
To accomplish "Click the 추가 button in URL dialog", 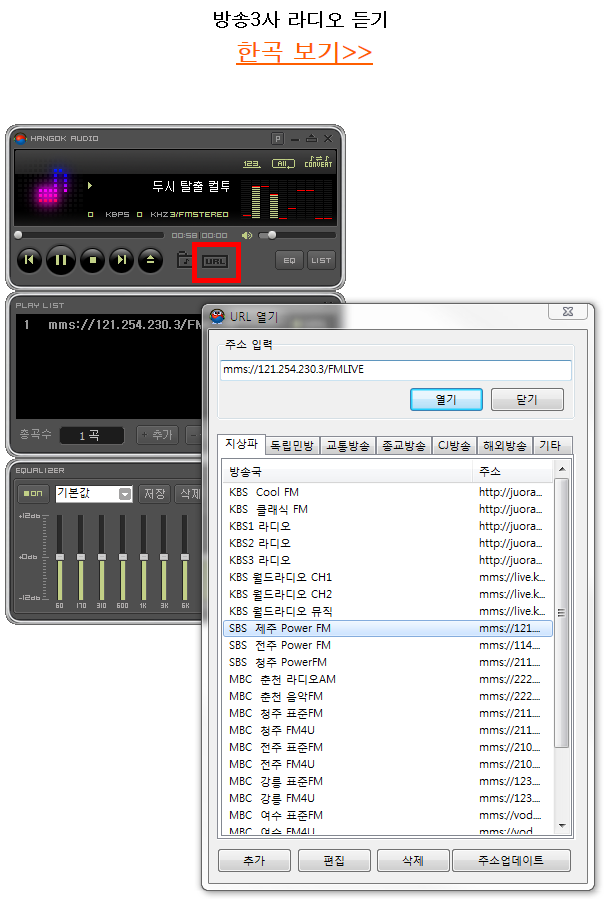I will (254, 860).
